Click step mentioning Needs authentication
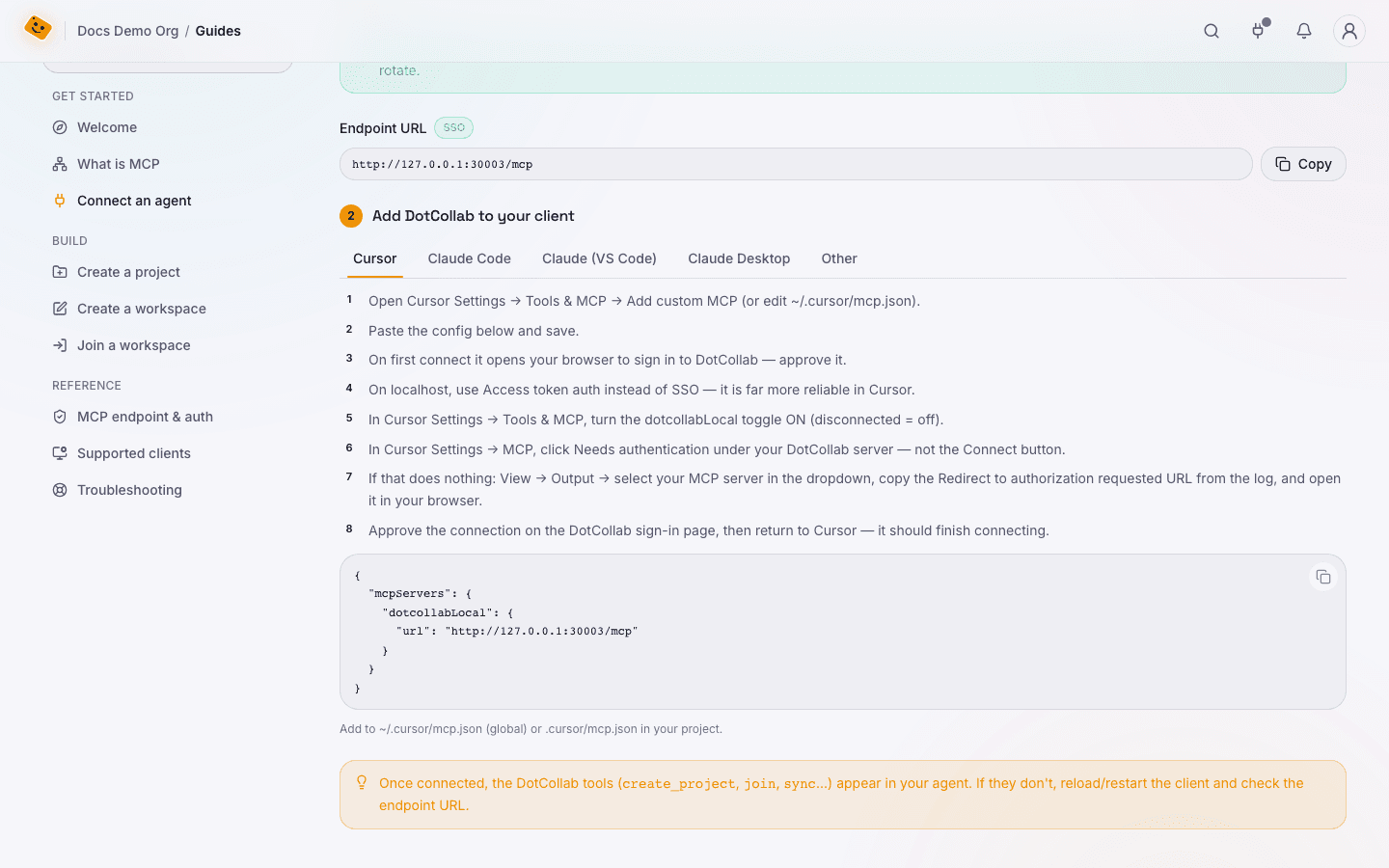Viewport: 1389px width, 868px height. 717,449
